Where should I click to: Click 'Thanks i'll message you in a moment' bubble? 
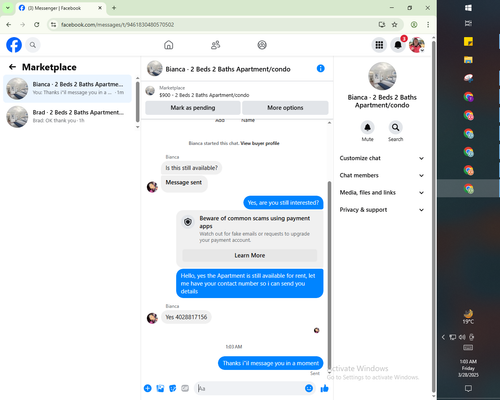[x=271, y=363]
